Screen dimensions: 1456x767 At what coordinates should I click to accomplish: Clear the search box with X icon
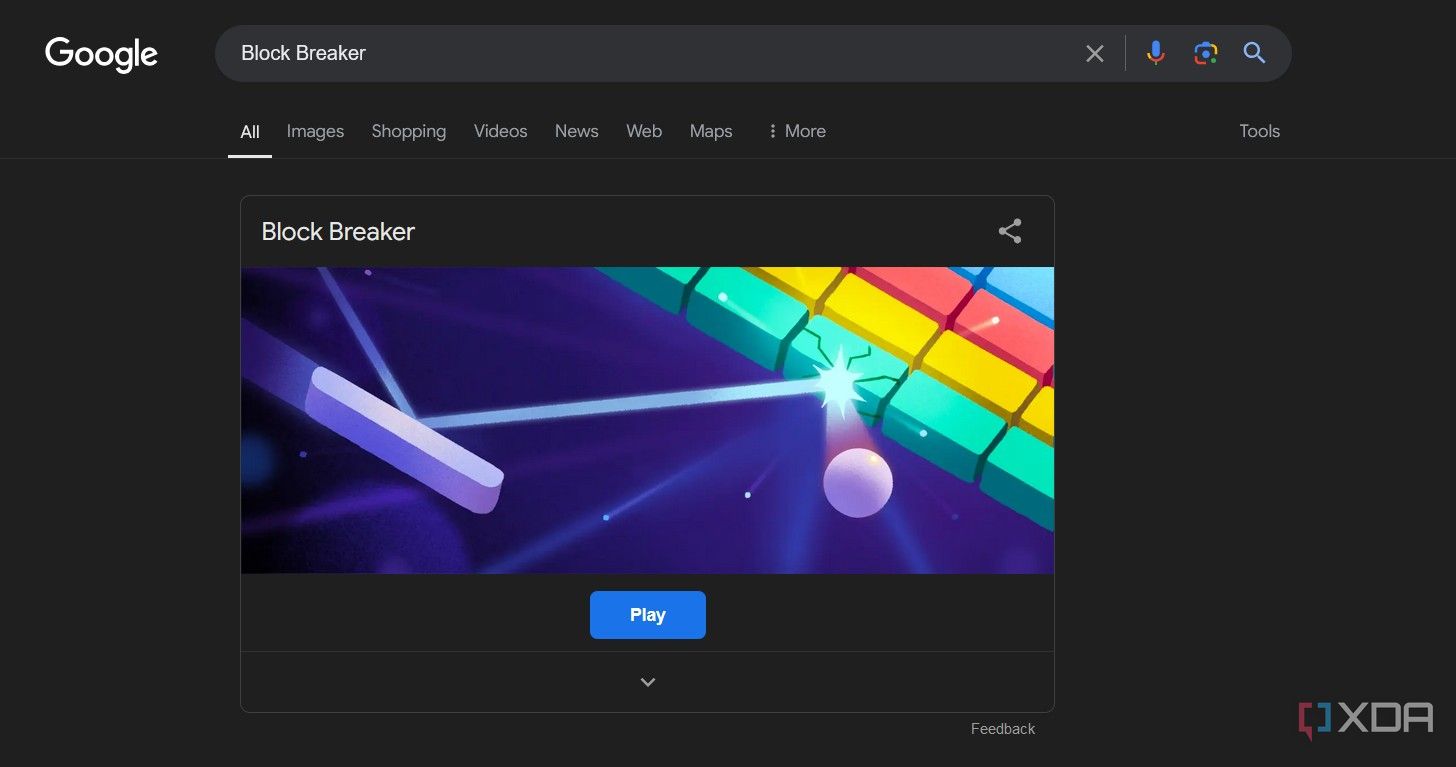1095,53
